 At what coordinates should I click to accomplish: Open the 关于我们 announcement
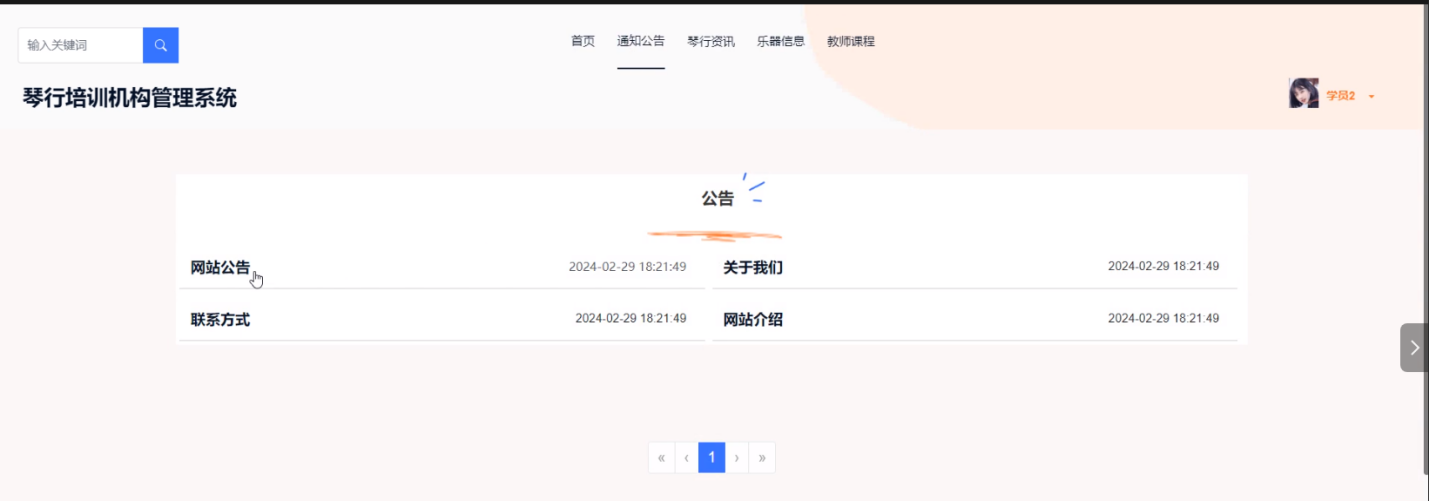(753, 268)
